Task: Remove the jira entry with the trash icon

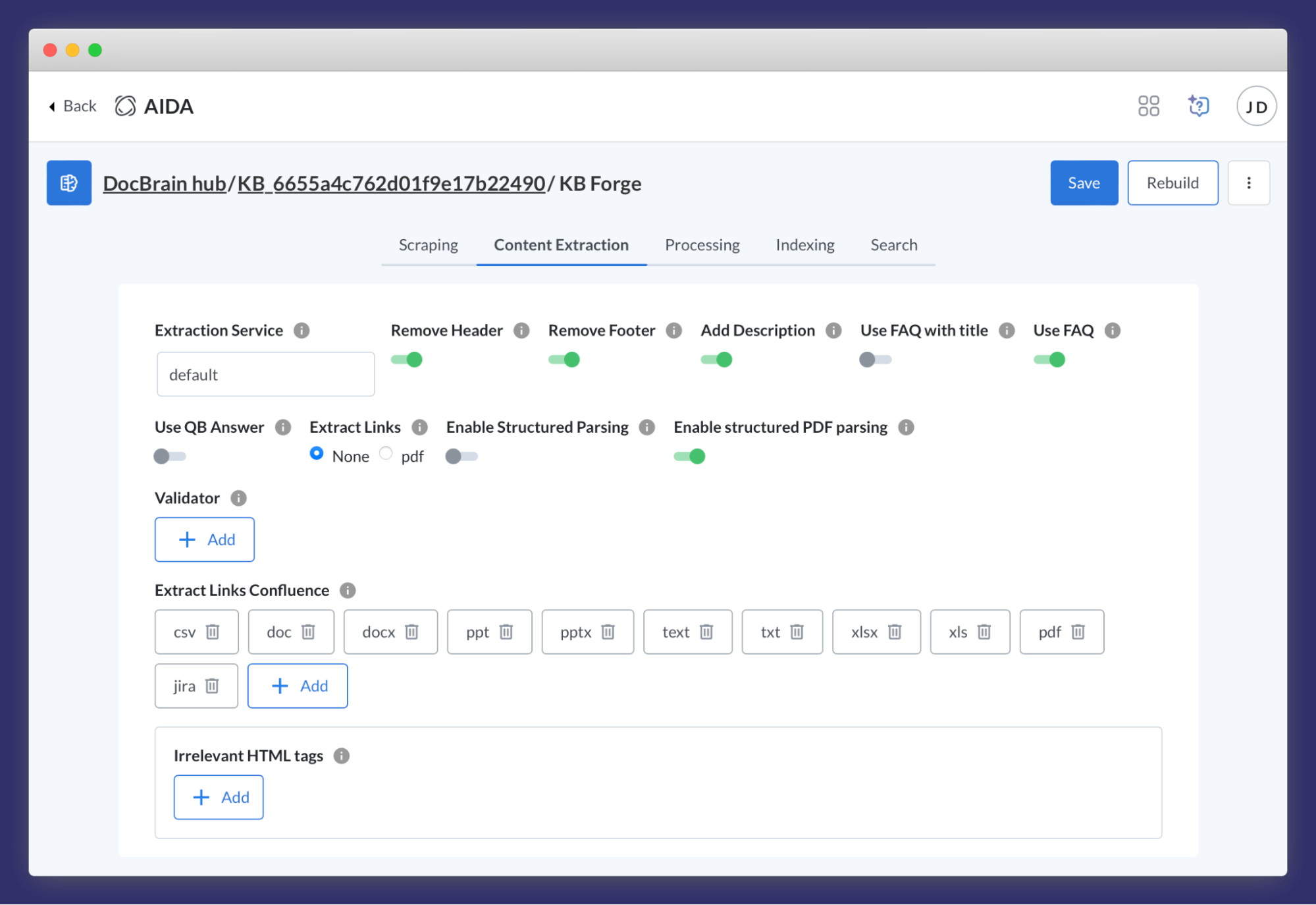Action: click(x=211, y=686)
